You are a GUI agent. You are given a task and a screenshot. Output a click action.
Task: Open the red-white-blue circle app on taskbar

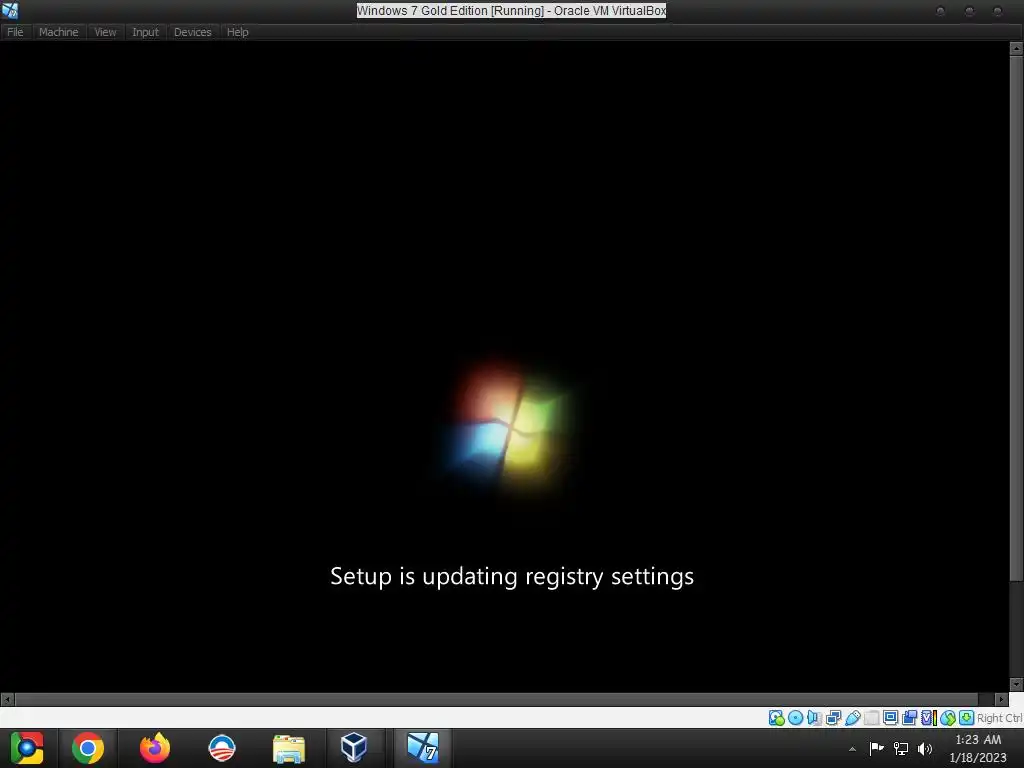(x=222, y=748)
